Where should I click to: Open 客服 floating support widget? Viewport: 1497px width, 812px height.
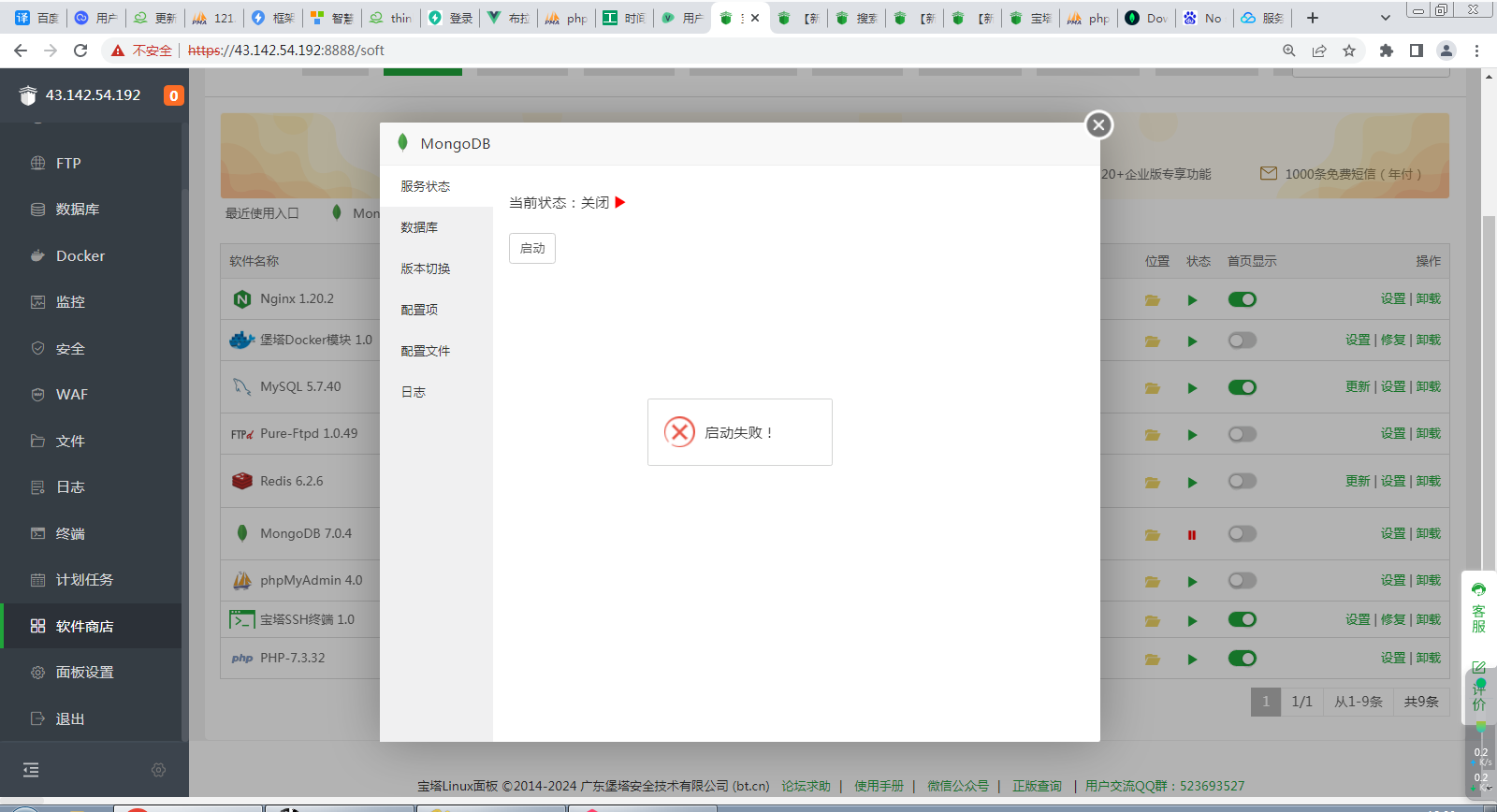pos(1479,609)
